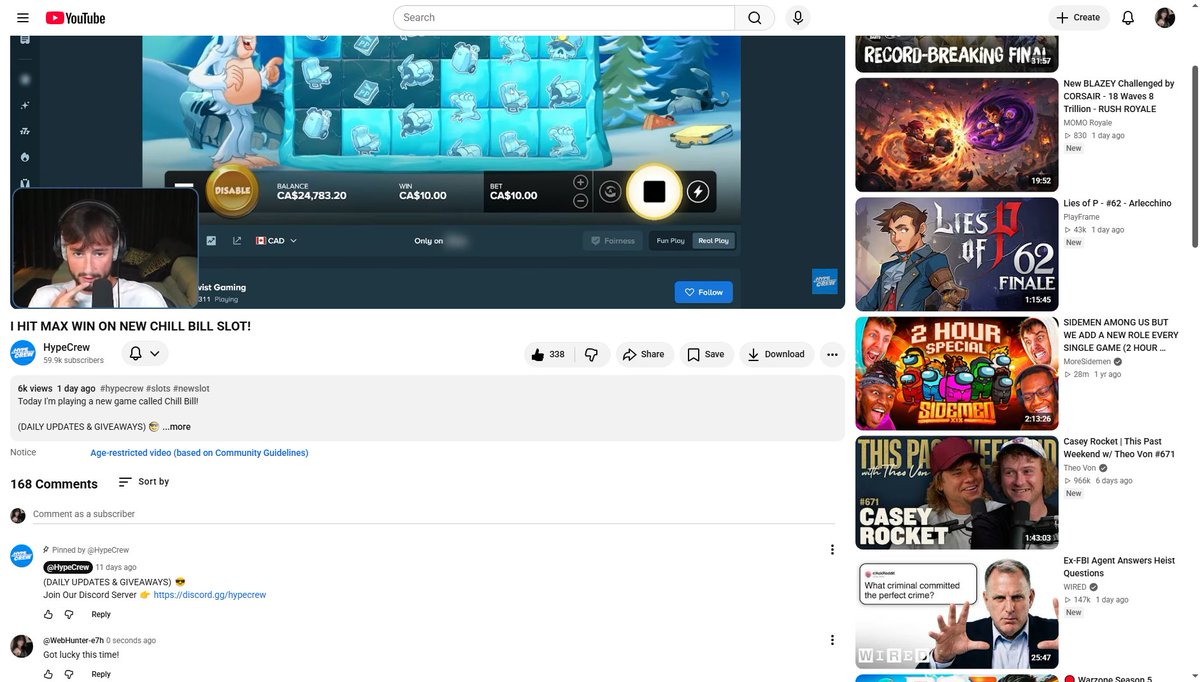
Task: Go to YouTube home via logo
Action: point(75,18)
